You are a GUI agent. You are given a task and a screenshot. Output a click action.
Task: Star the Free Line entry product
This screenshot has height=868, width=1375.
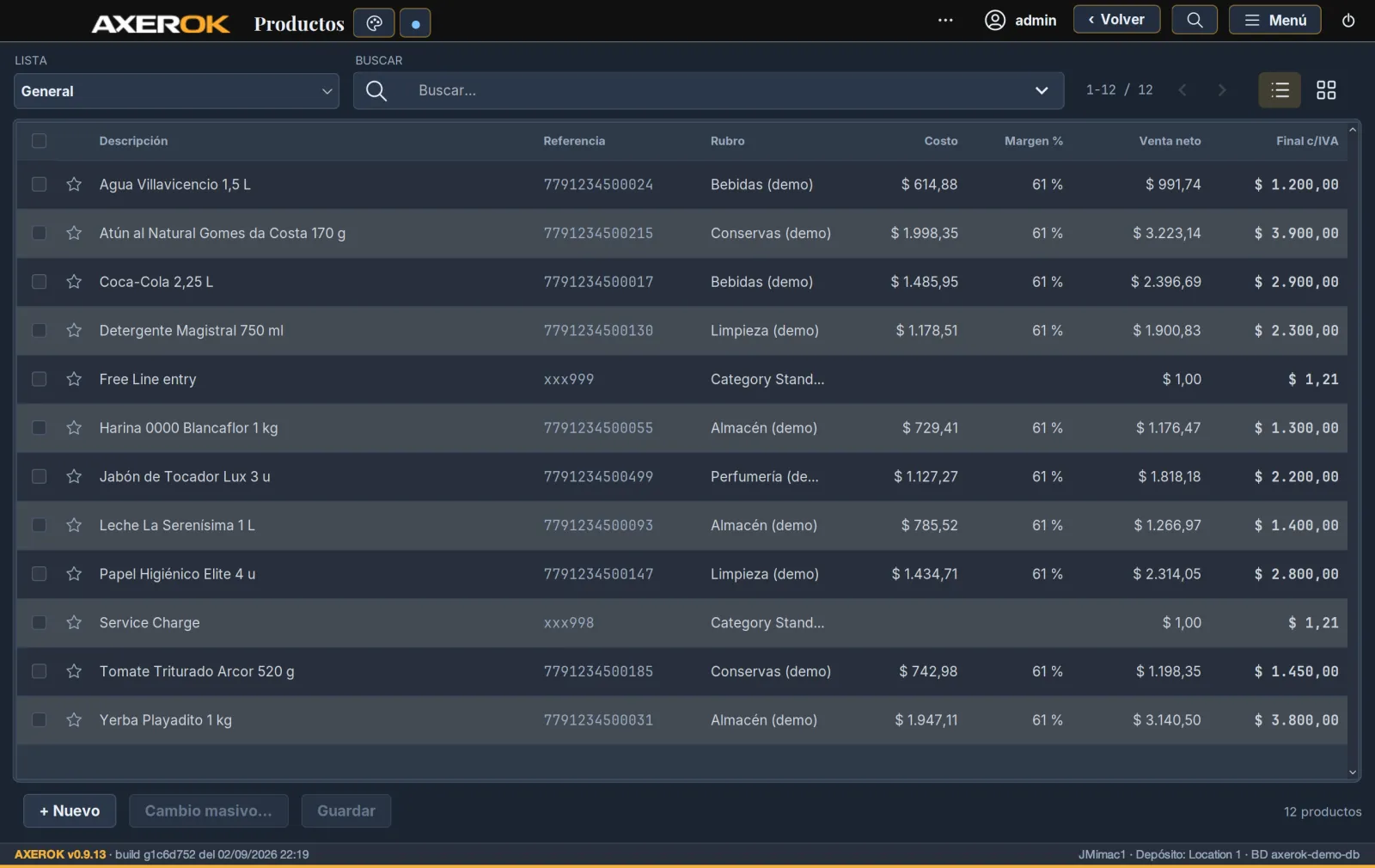74,379
